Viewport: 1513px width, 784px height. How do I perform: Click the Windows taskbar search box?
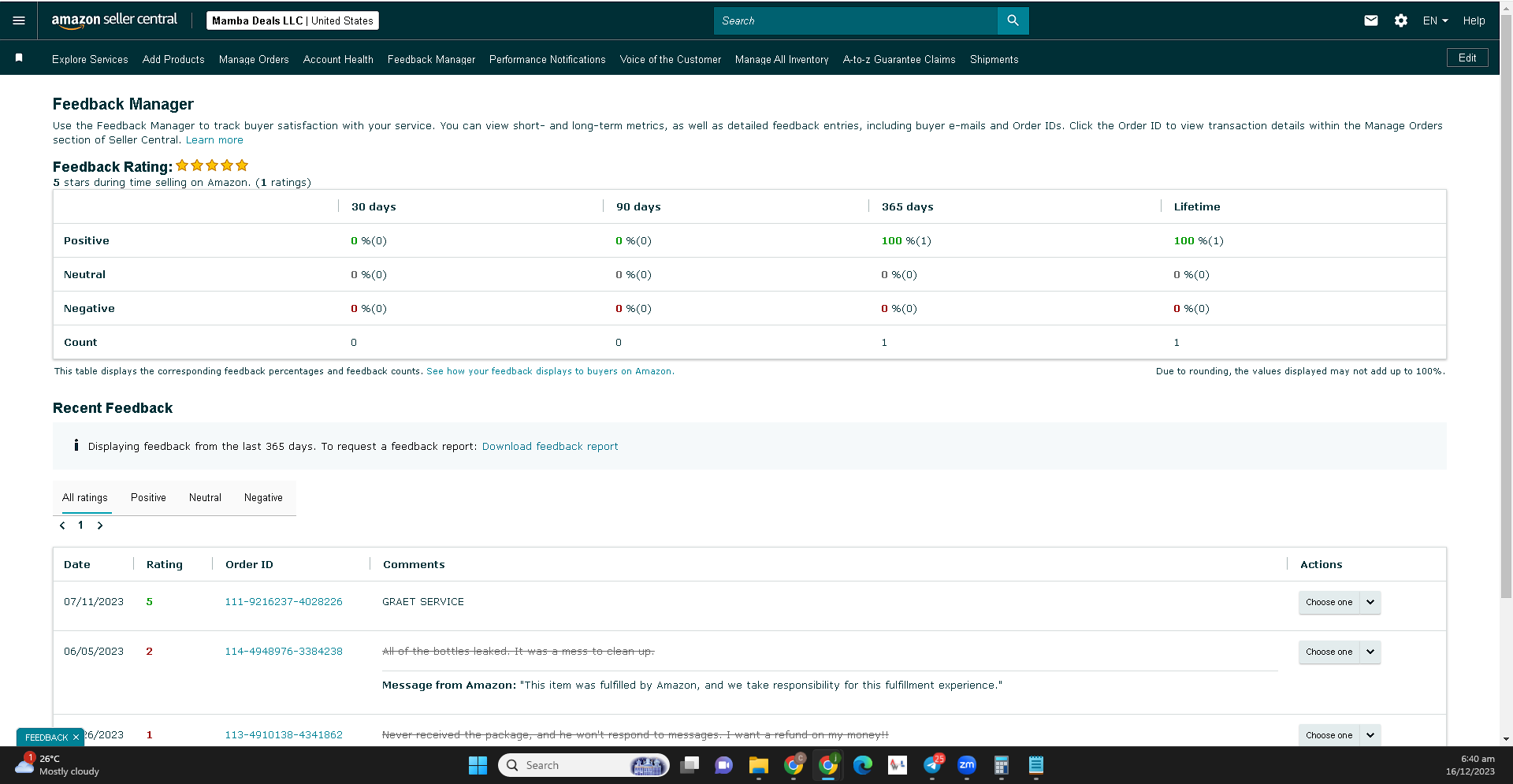(584, 765)
